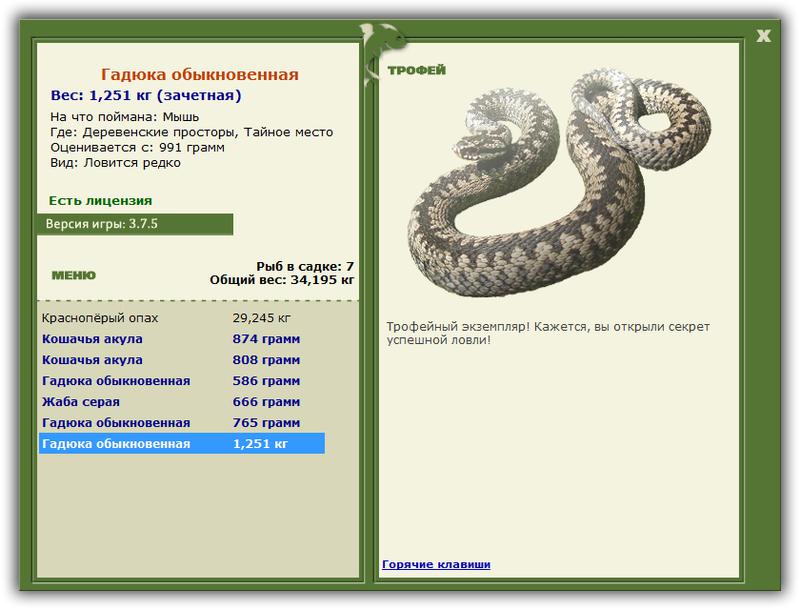
Task: Select Гадюка обыкновенная weighing 765 грамм
Action: (x=182, y=422)
